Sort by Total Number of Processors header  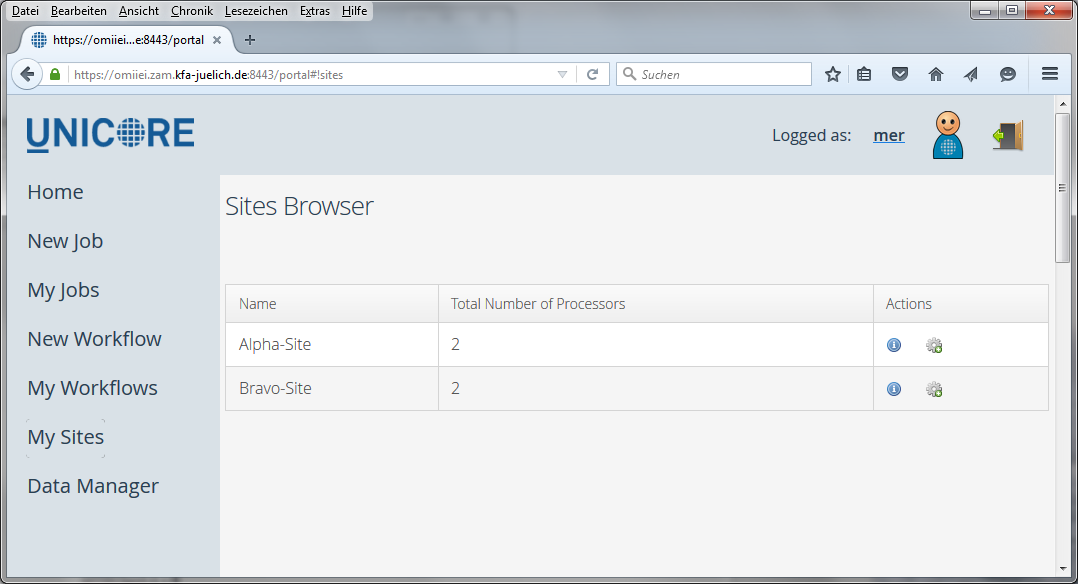(656, 304)
